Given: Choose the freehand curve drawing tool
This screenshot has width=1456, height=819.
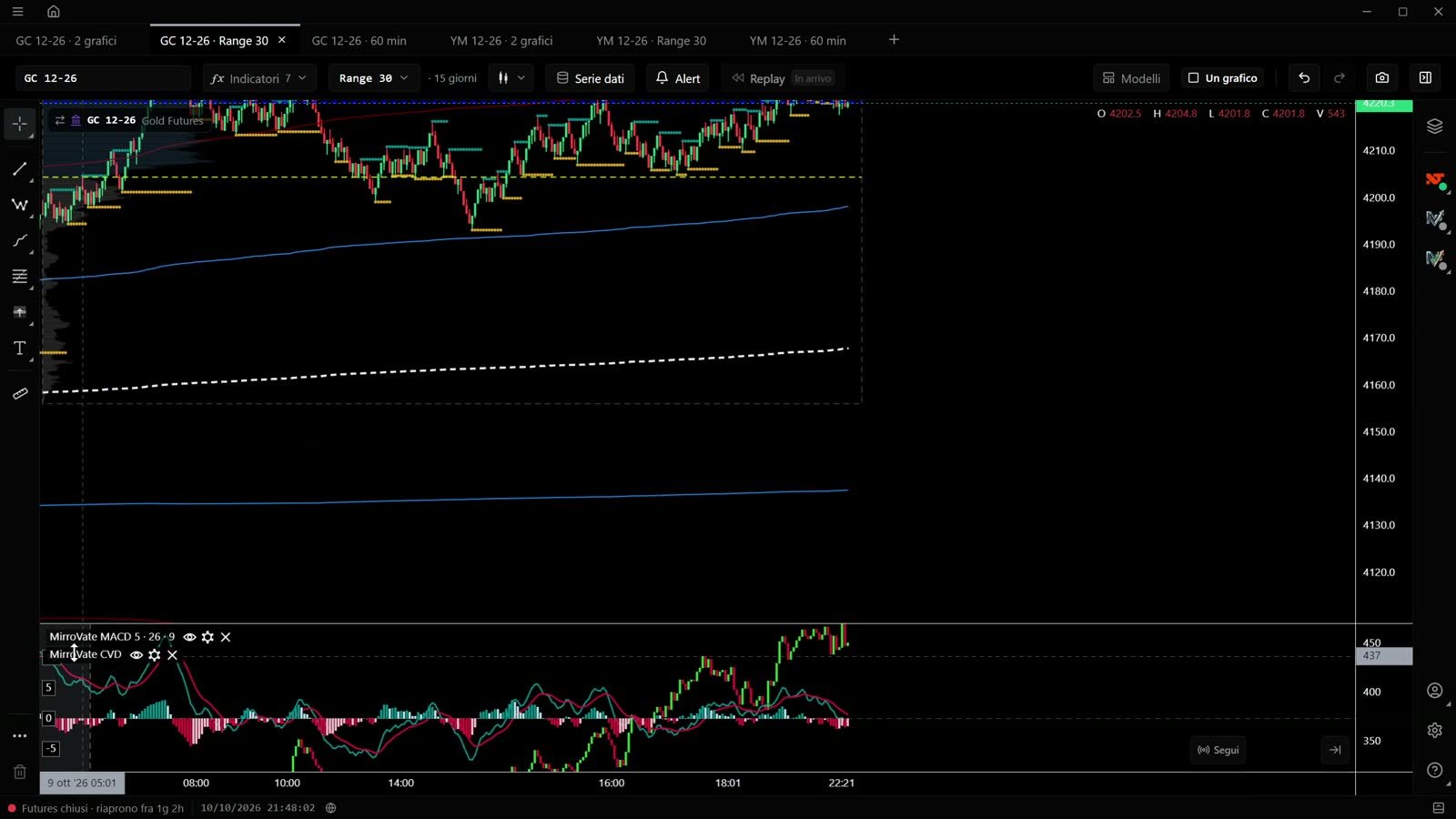Looking at the screenshot, I should [20, 240].
